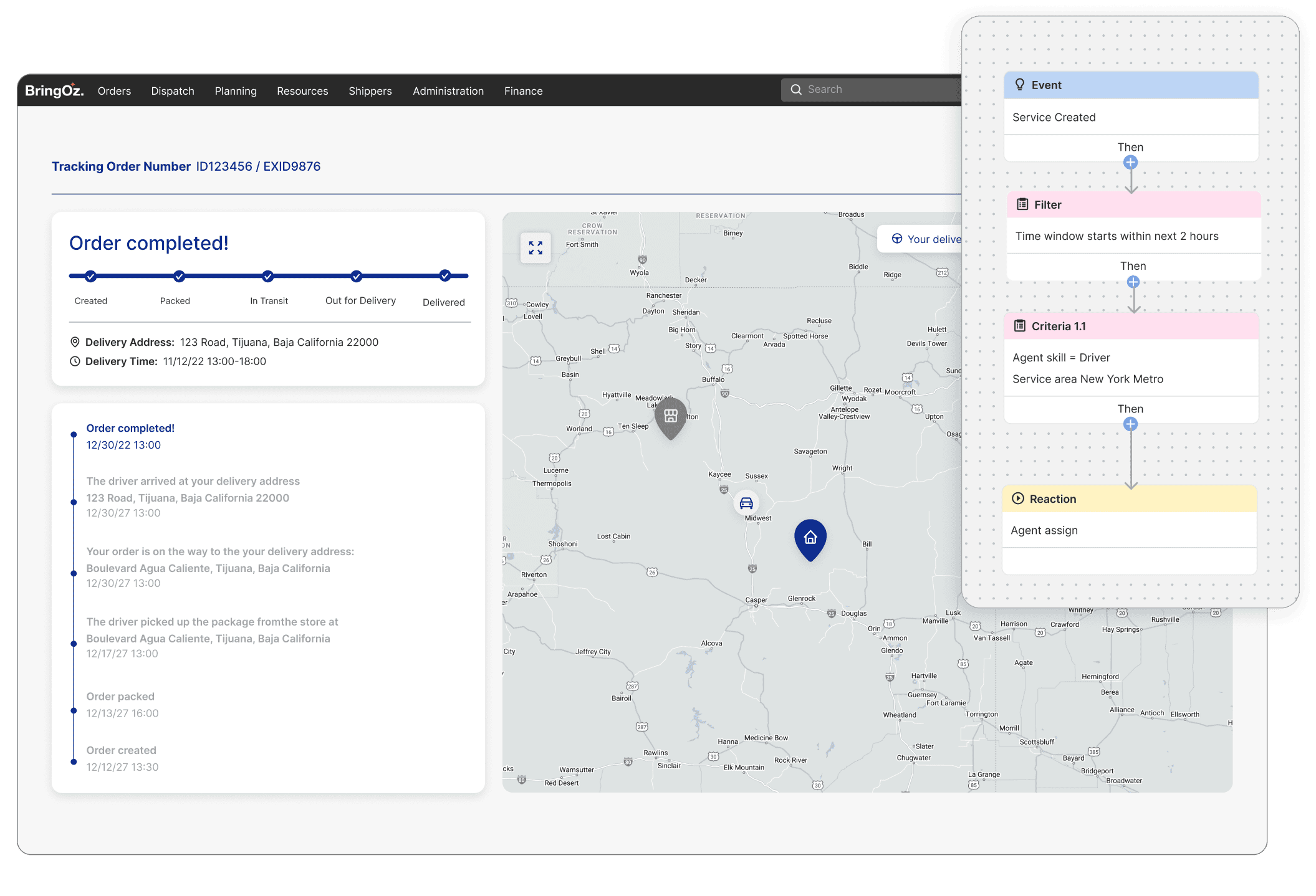
Task: Select the Order packed timeline entry
Action: pyautogui.click(x=122, y=705)
